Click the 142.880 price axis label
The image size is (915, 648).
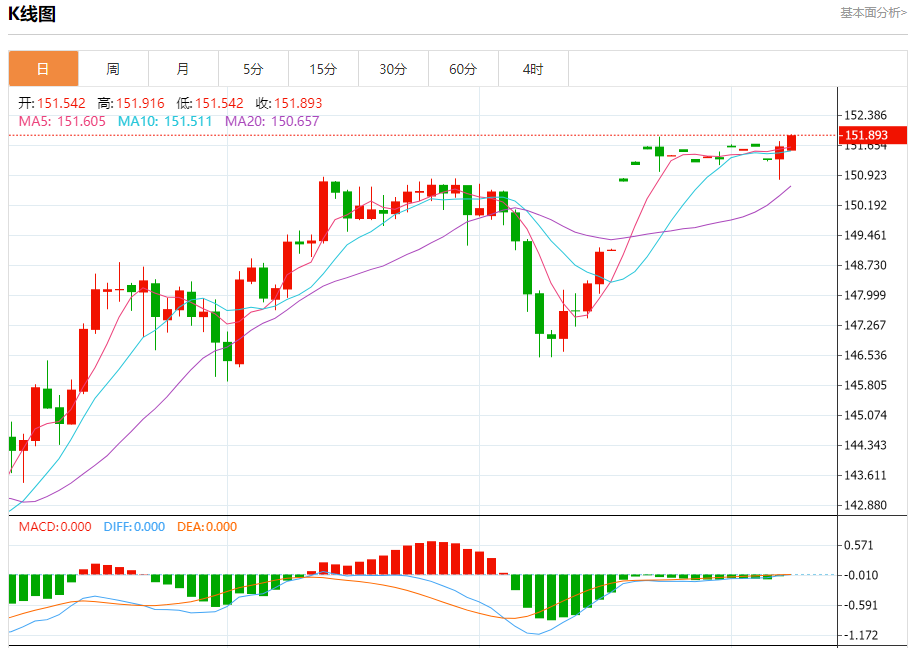pyautogui.click(x=866, y=505)
